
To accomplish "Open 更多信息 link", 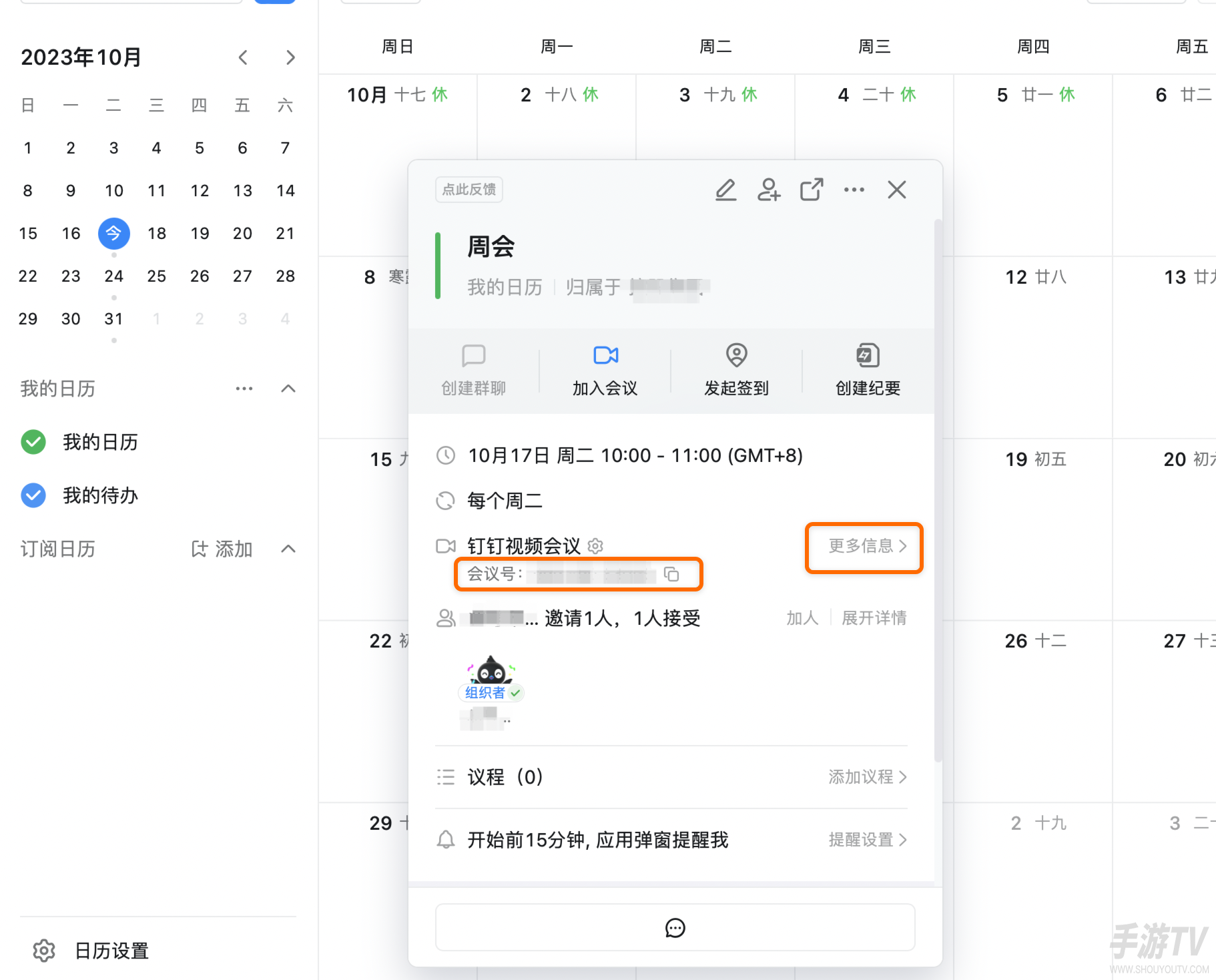I will (868, 546).
